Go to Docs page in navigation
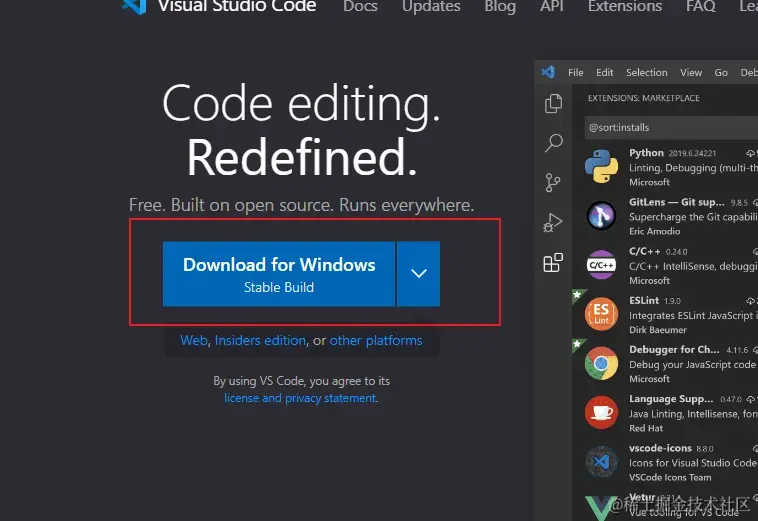758x521 pixels. coord(360,6)
